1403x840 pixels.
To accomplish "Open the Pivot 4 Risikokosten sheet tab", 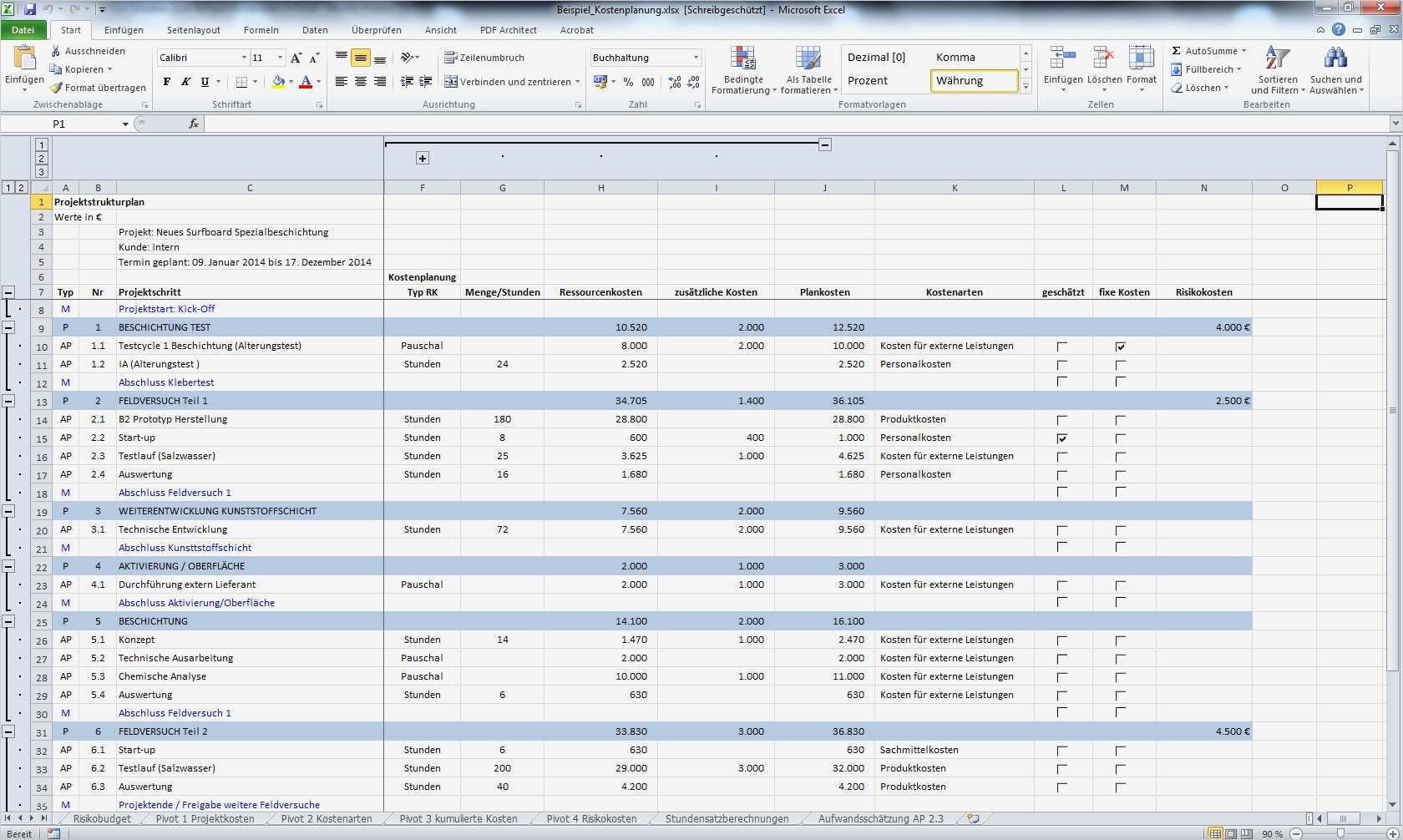I will (592, 818).
